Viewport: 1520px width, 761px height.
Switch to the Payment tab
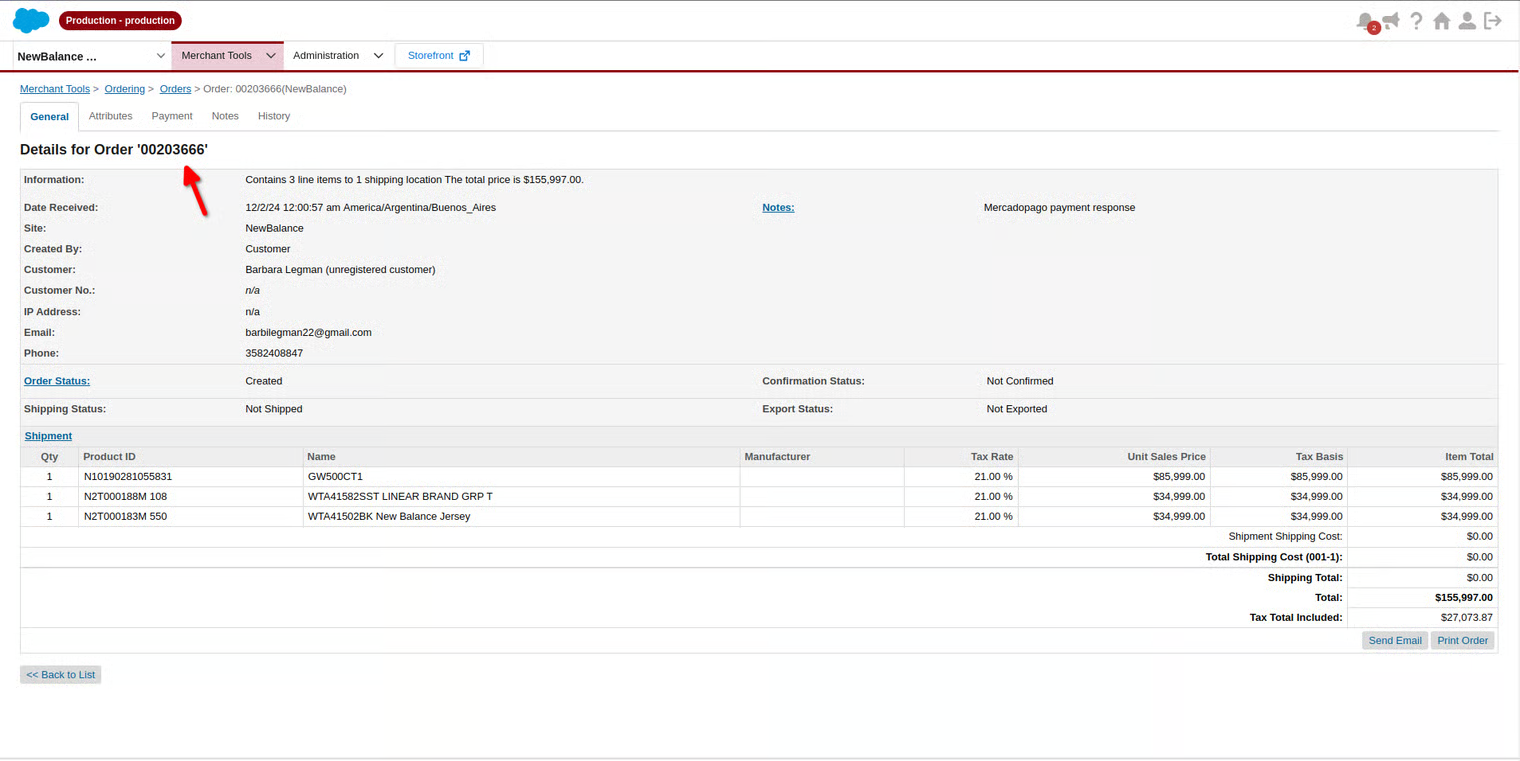click(x=172, y=116)
